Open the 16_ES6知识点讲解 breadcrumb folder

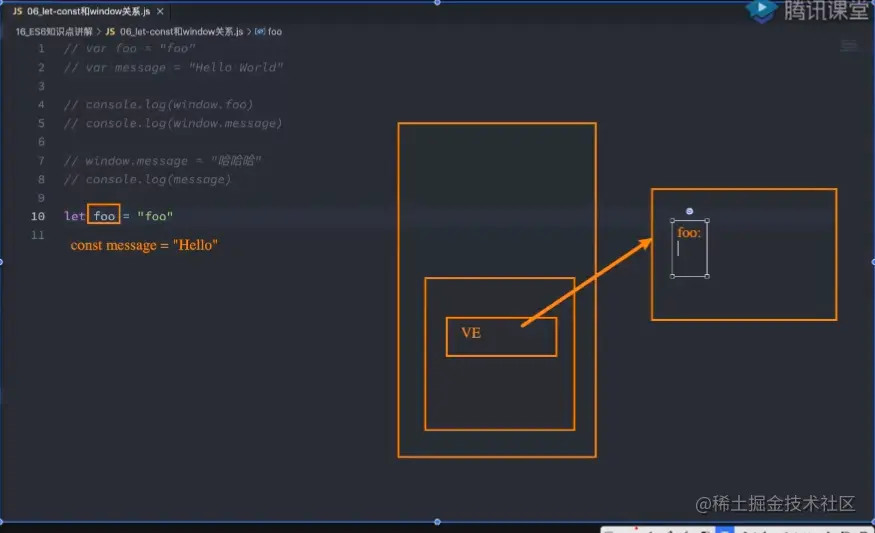pyautogui.click(x=54, y=32)
